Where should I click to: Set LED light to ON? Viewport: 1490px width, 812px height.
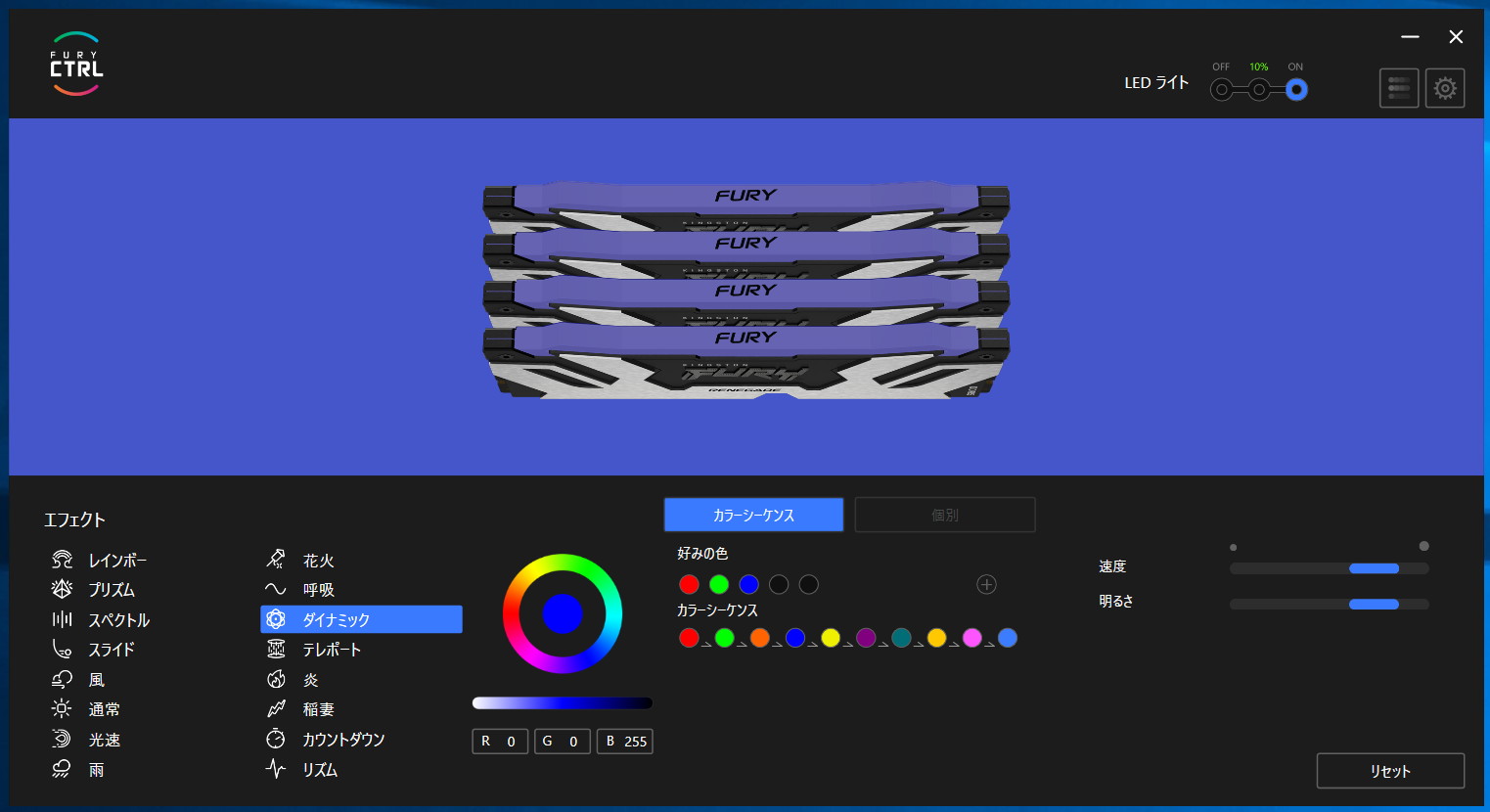point(1296,90)
